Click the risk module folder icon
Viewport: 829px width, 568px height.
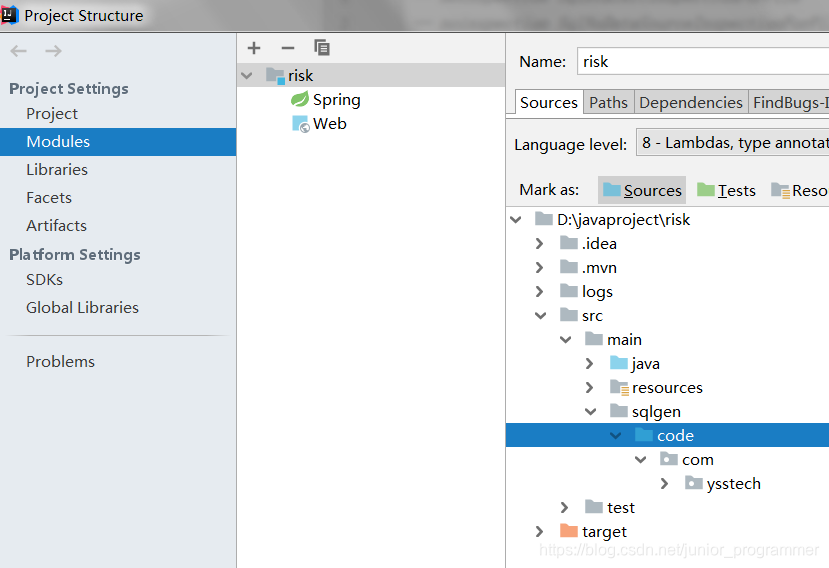coord(275,76)
